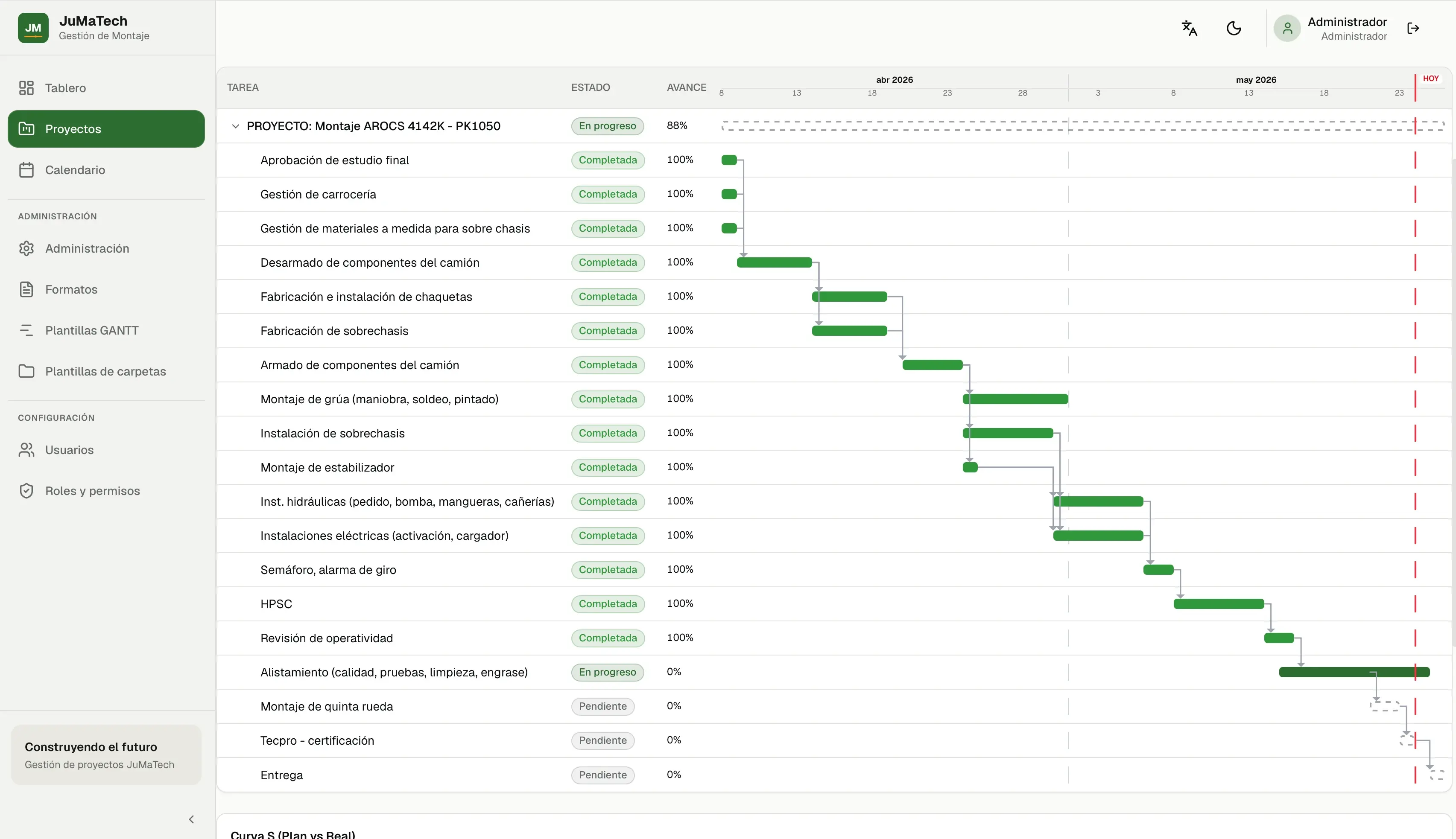Click the Plantillas GANTT icon
Screen dimensions: 1456x839
[x=26, y=330]
